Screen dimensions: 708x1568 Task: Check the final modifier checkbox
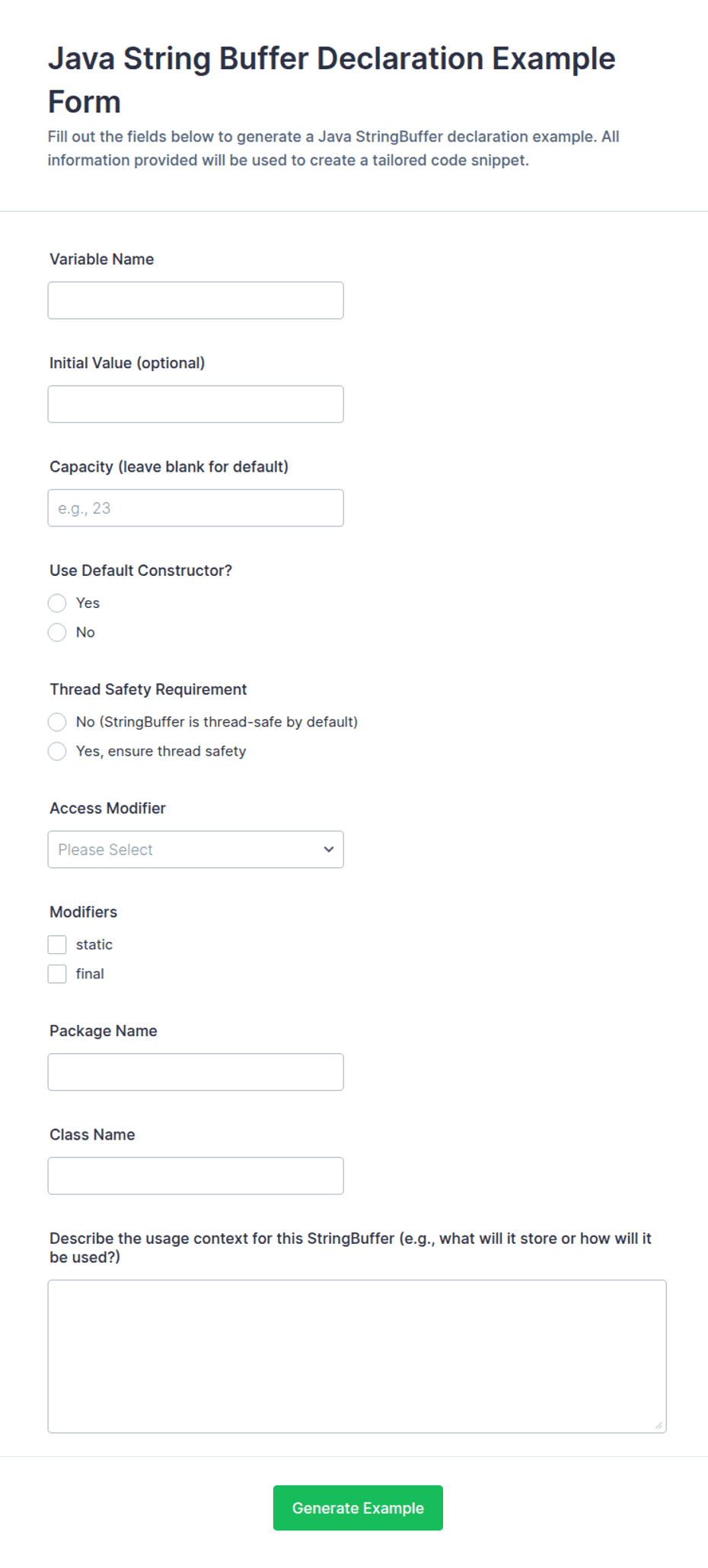coord(57,974)
